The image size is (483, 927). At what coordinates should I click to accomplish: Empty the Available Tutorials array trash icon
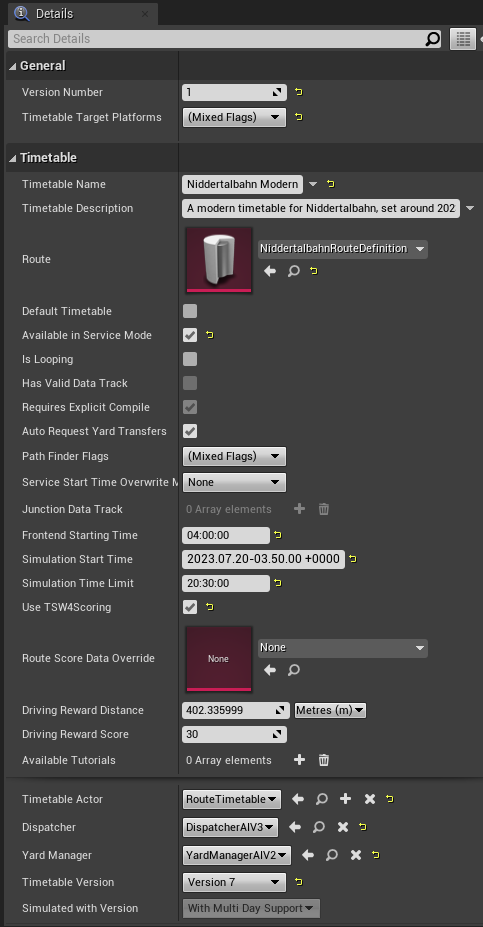click(323, 760)
